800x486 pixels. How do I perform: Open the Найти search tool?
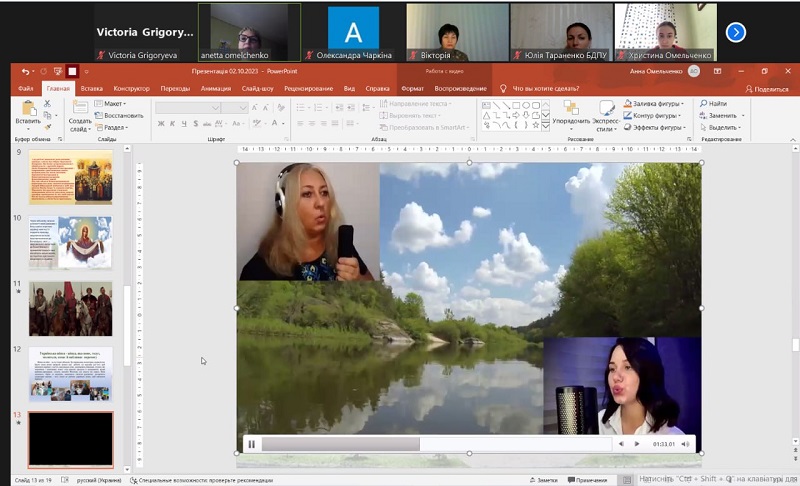point(713,104)
